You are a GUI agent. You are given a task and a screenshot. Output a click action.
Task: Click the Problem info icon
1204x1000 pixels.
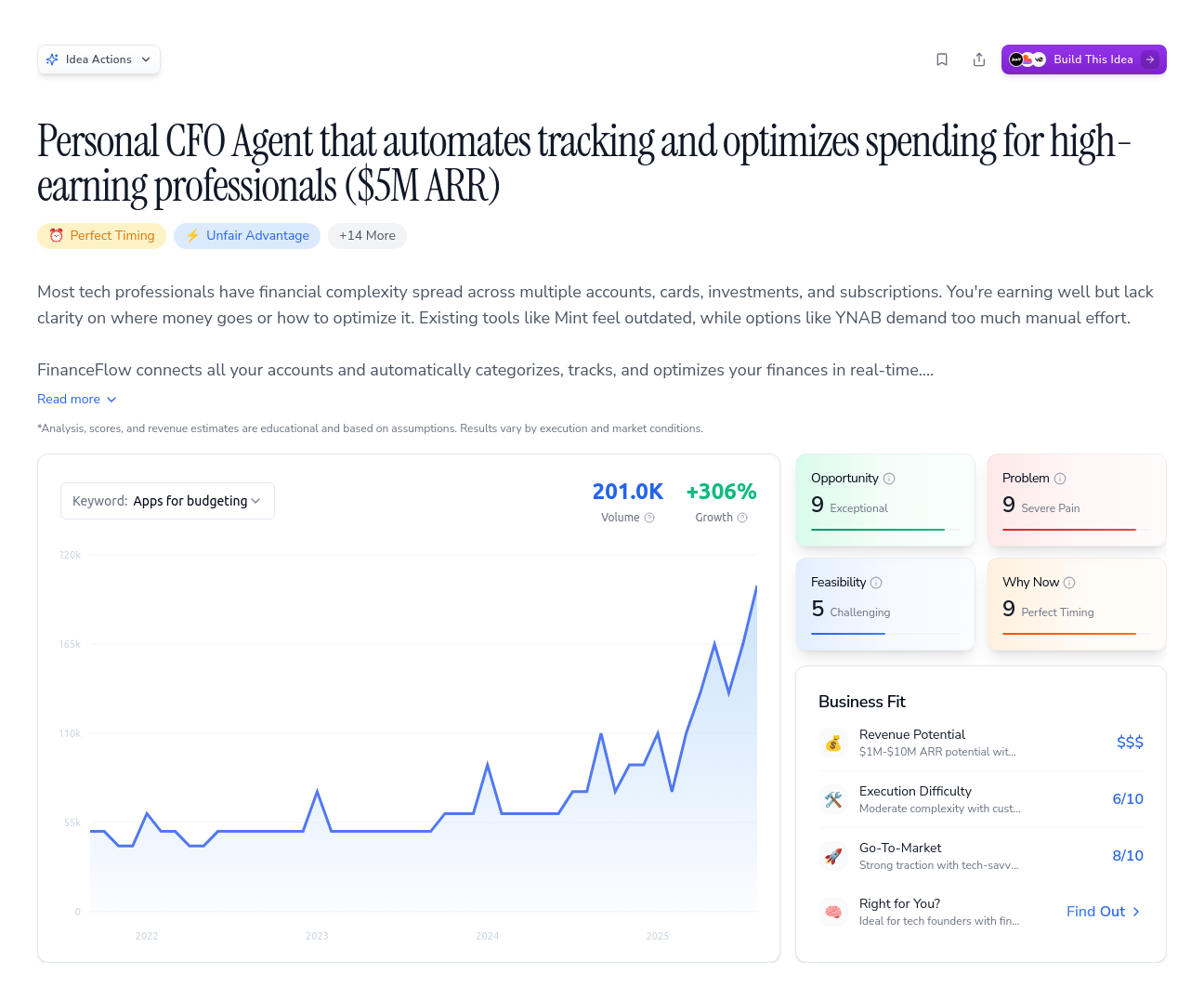[1060, 479]
